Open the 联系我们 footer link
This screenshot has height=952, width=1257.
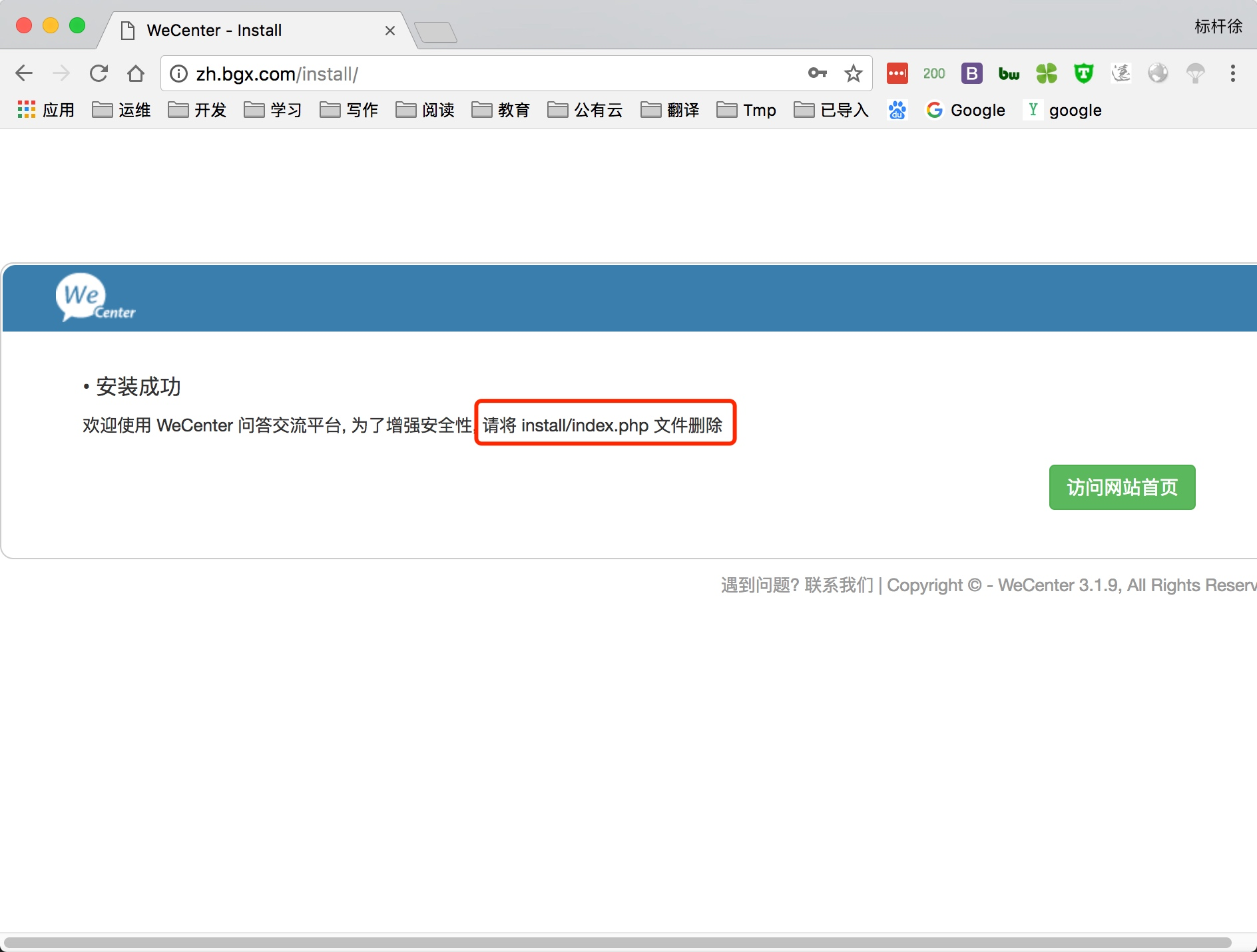(838, 585)
